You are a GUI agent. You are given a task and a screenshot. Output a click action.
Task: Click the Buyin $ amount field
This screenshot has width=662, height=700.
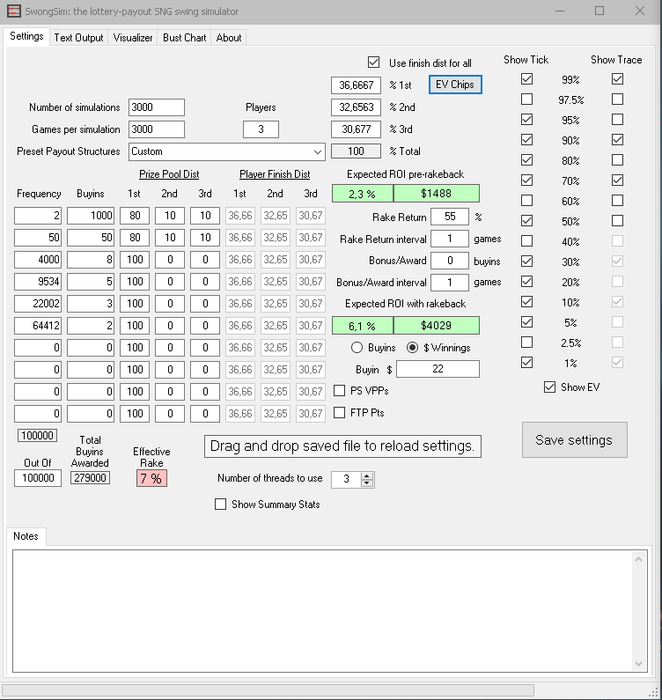coord(438,369)
